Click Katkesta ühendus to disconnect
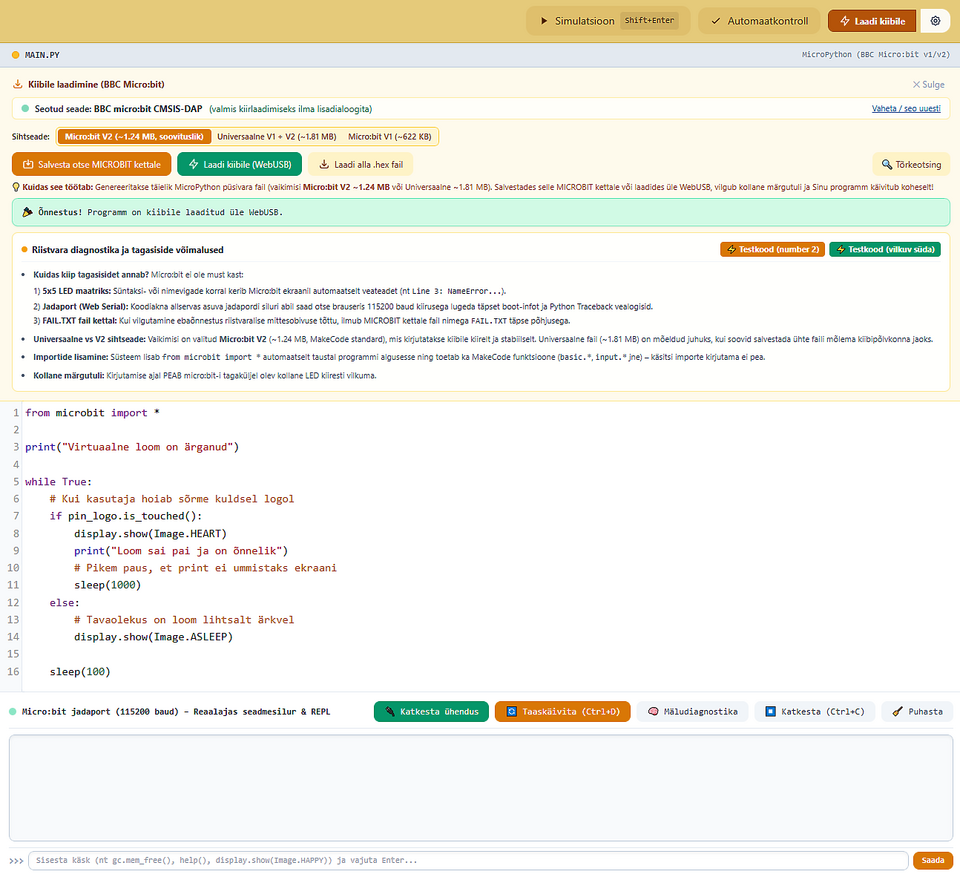The width and height of the screenshot is (960, 877). point(431,712)
